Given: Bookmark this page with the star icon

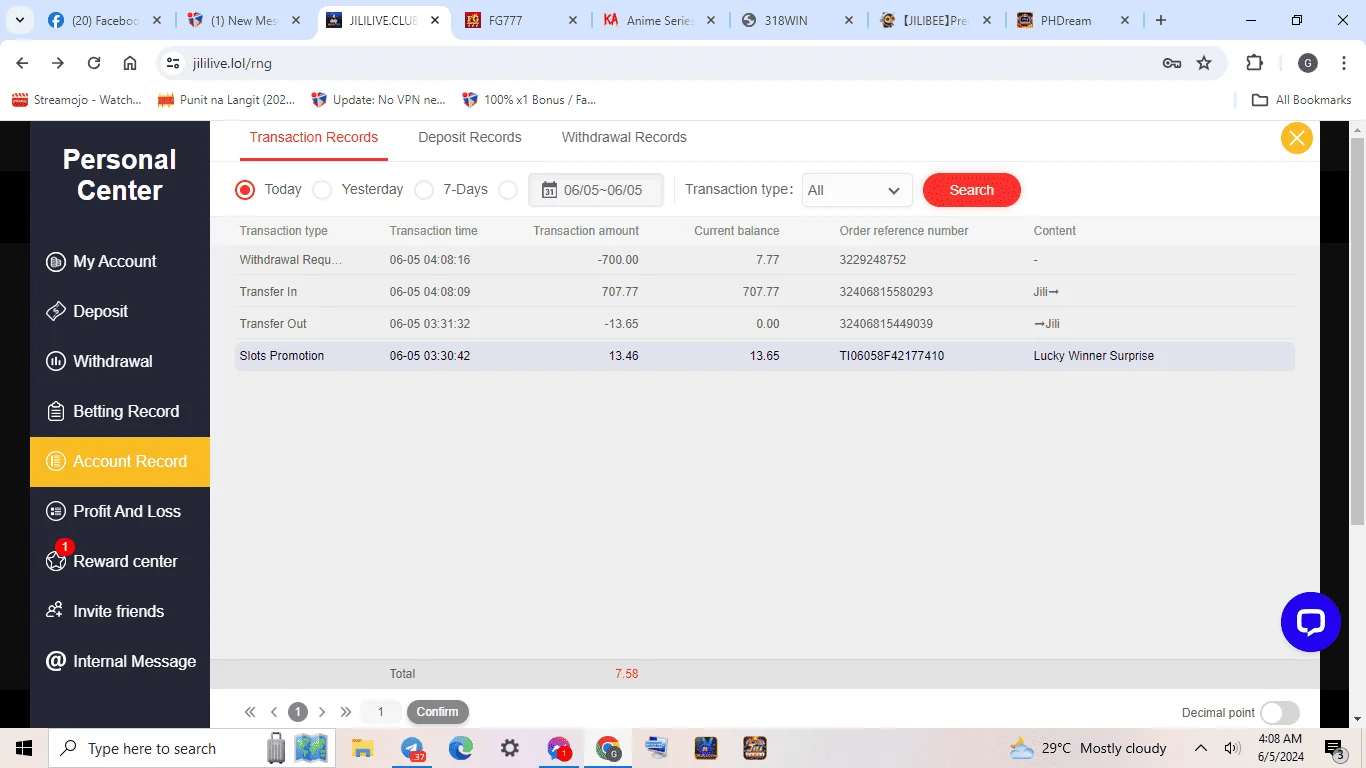Looking at the screenshot, I should (x=1204, y=63).
